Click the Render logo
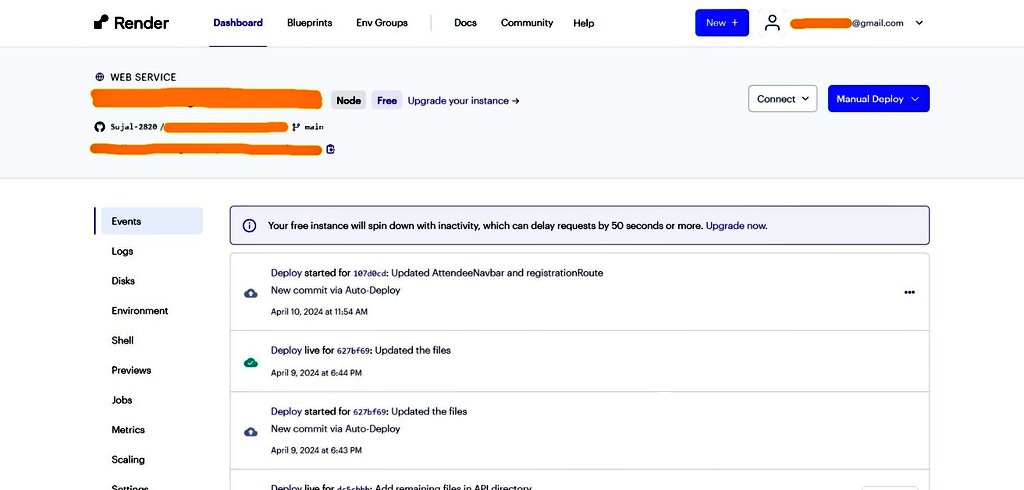The width and height of the screenshot is (1024, 490). 131,23
